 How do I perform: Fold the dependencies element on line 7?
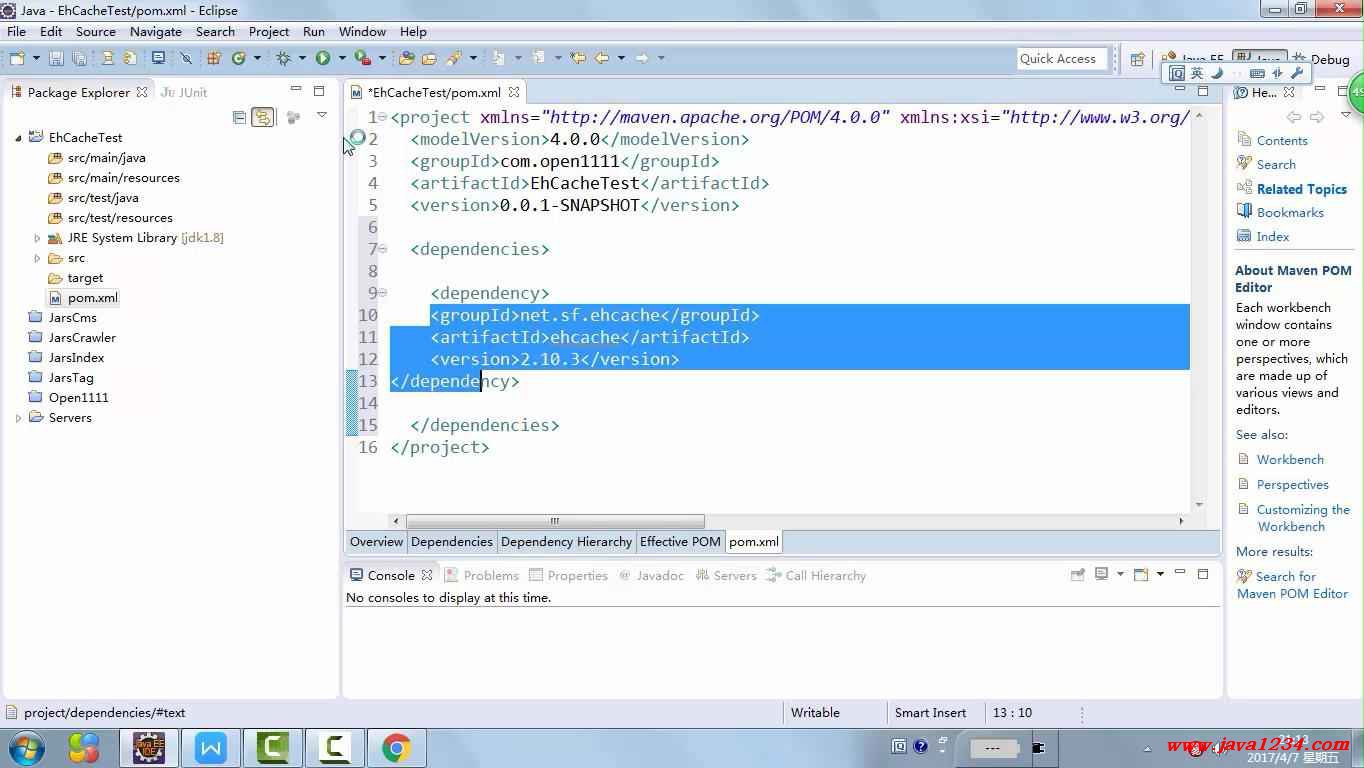[383, 248]
